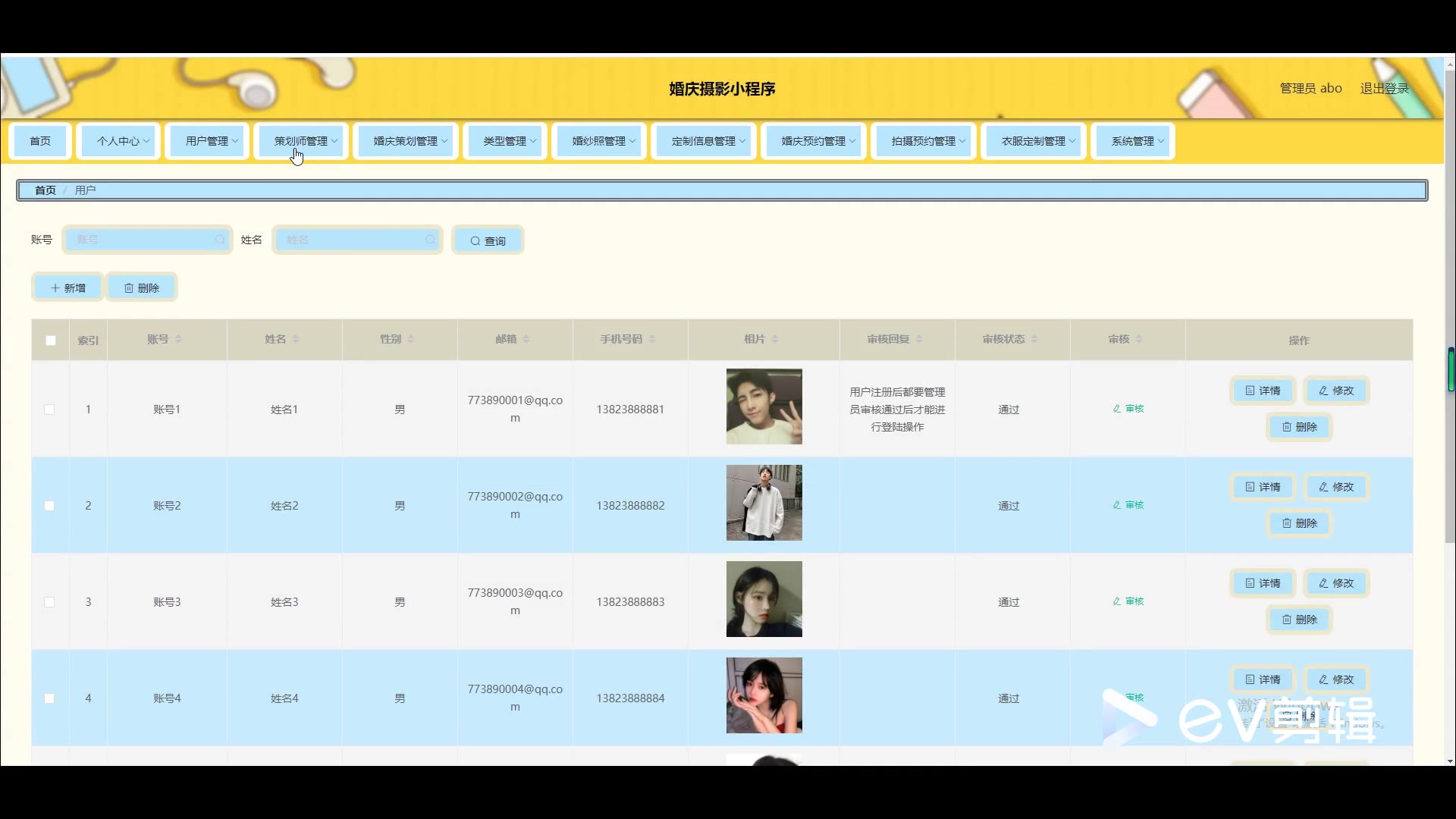The width and height of the screenshot is (1456, 819).
Task: Click 审核 pencil icon for row 3
Action: 1117,601
